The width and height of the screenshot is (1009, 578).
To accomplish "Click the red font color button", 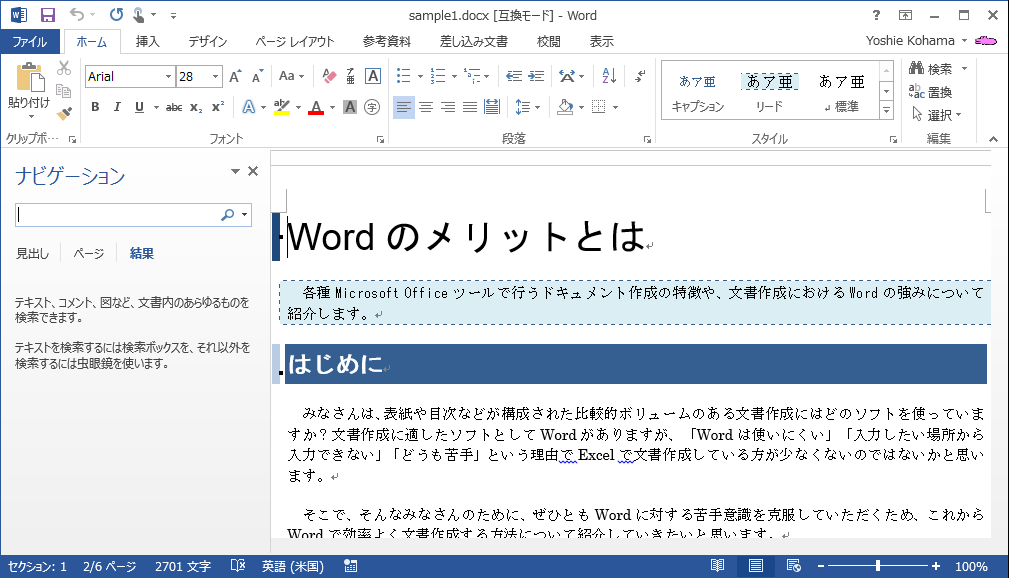I will pyautogui.click(x=315, y=107).
